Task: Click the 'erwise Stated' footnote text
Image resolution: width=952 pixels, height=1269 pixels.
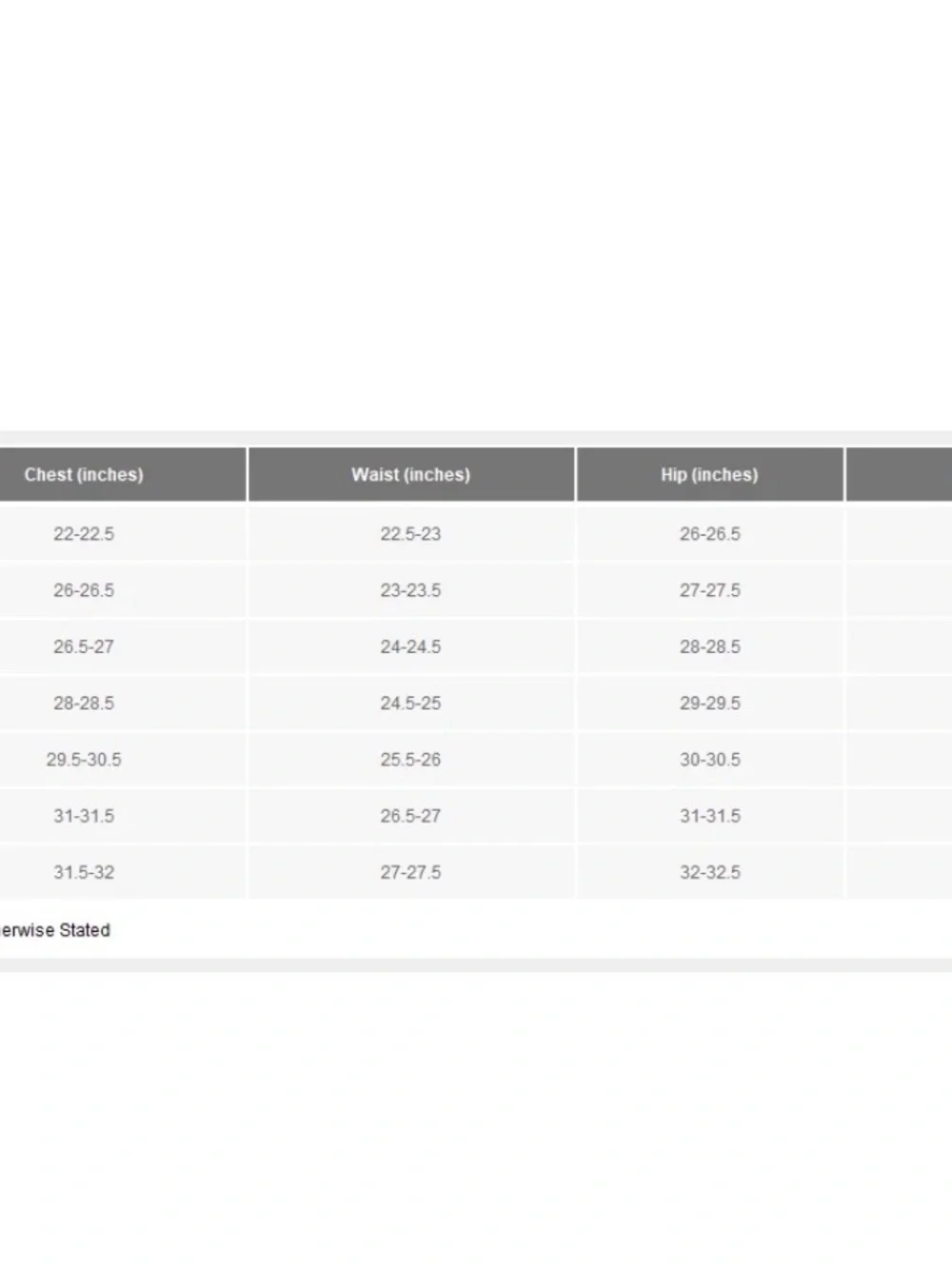Action: (54, 930)
